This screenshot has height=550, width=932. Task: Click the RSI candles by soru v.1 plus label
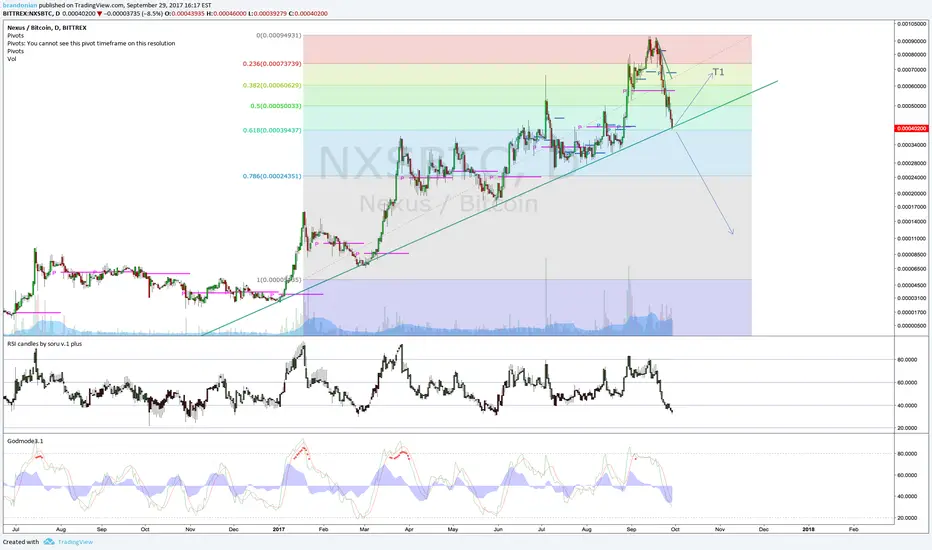tap(45, 344)
